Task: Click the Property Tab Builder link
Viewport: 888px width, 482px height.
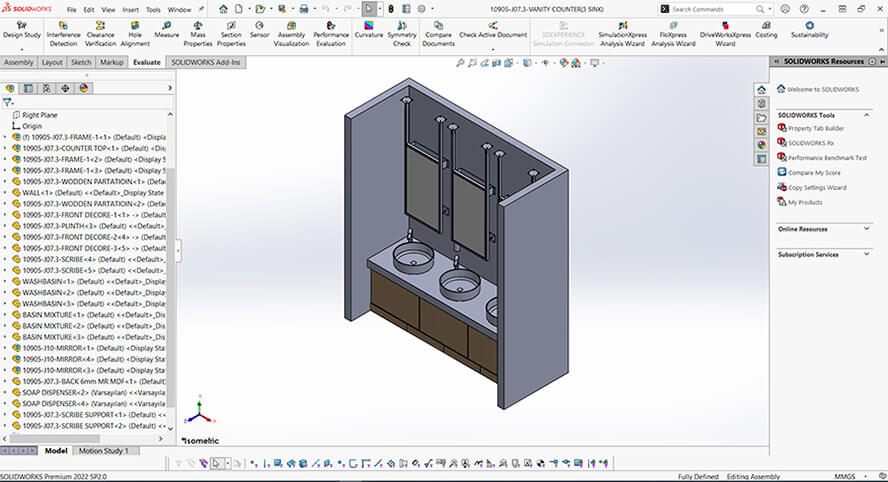Action: 815,128
